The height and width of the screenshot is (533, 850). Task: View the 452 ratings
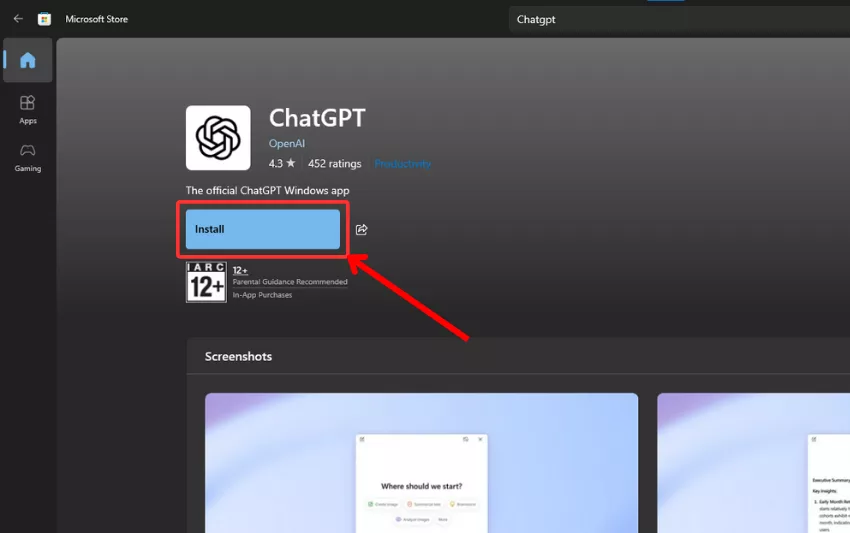(334, 164)
